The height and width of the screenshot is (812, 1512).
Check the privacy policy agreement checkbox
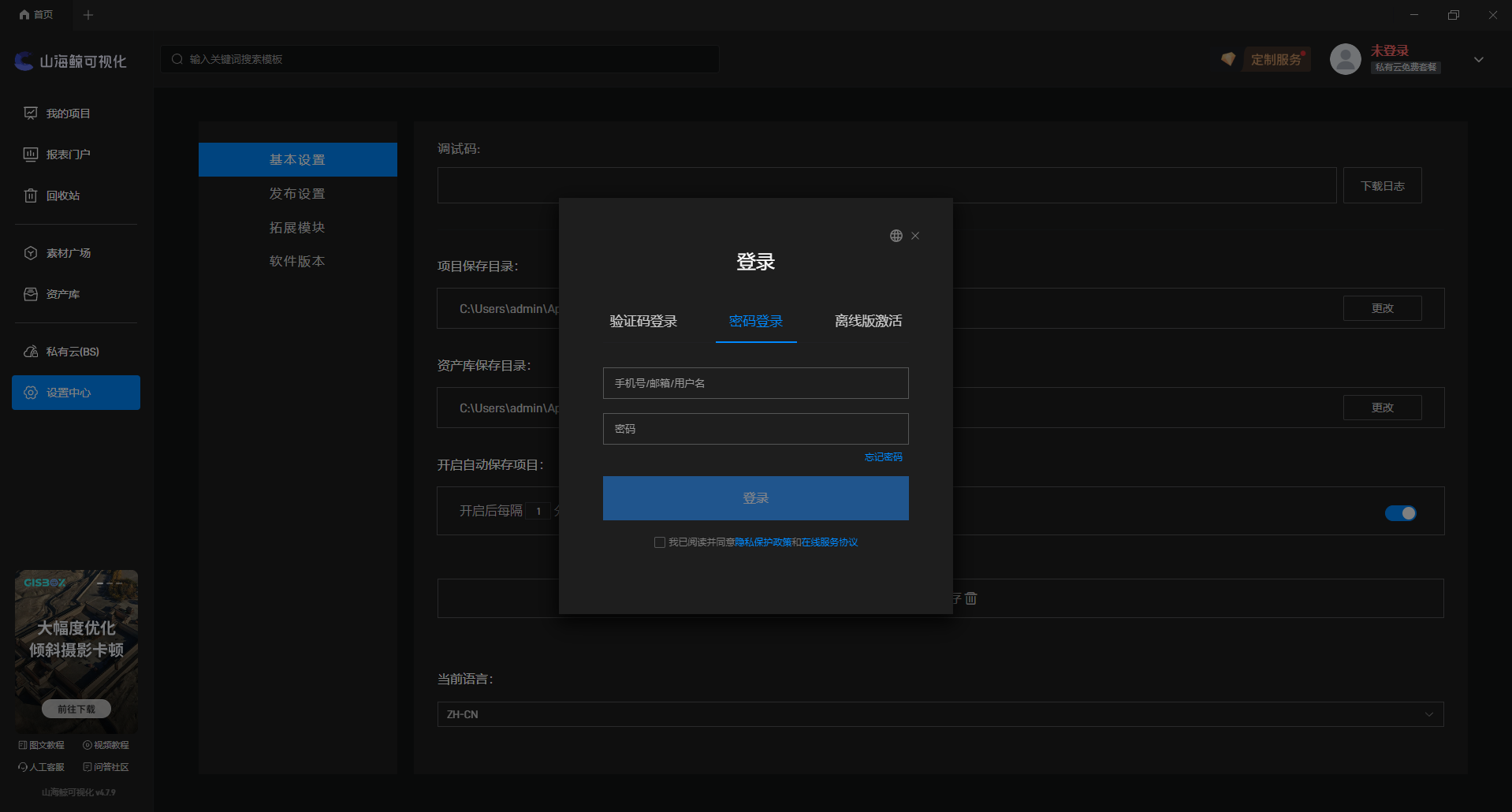(660, 542)
